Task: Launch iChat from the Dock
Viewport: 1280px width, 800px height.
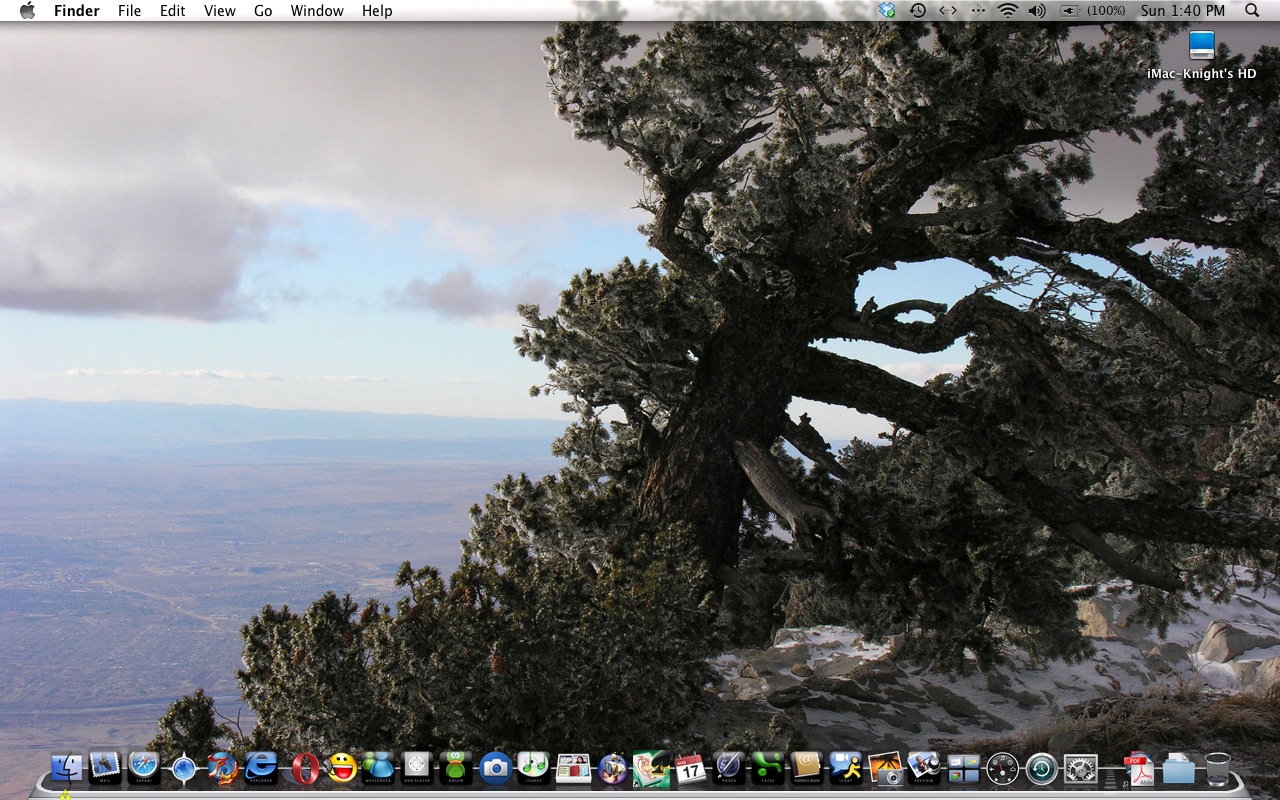Action: (846, 768)
